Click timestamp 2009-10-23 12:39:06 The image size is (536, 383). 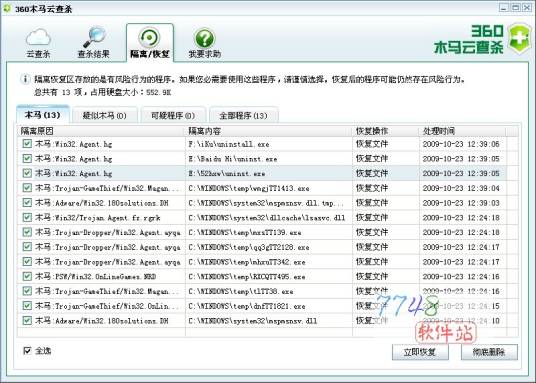point(461,144)
